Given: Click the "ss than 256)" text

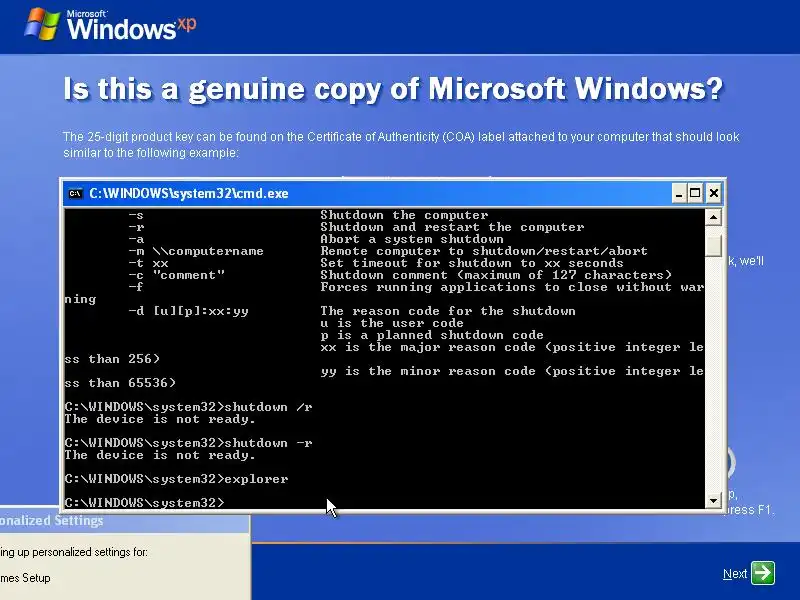Looking at the screenshot, I should coord(112,359).
